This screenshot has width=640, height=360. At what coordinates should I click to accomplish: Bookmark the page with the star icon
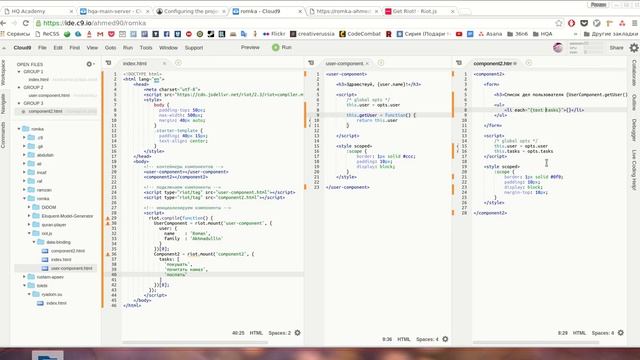point(559,23)
